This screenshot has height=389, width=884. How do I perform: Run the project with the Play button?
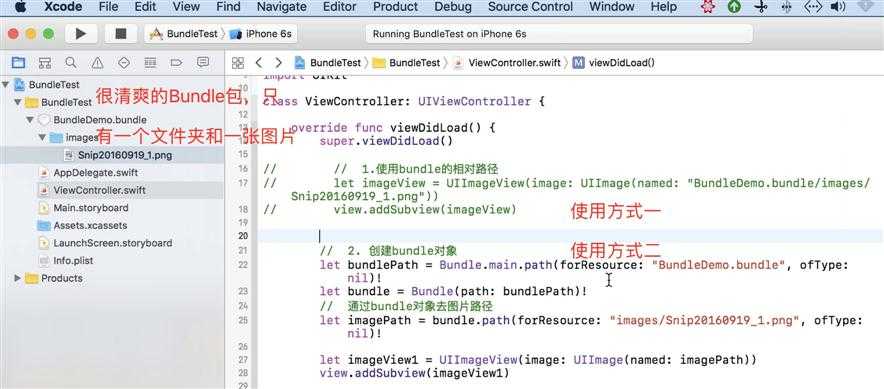pyautogui.click(x=81, y=34)
